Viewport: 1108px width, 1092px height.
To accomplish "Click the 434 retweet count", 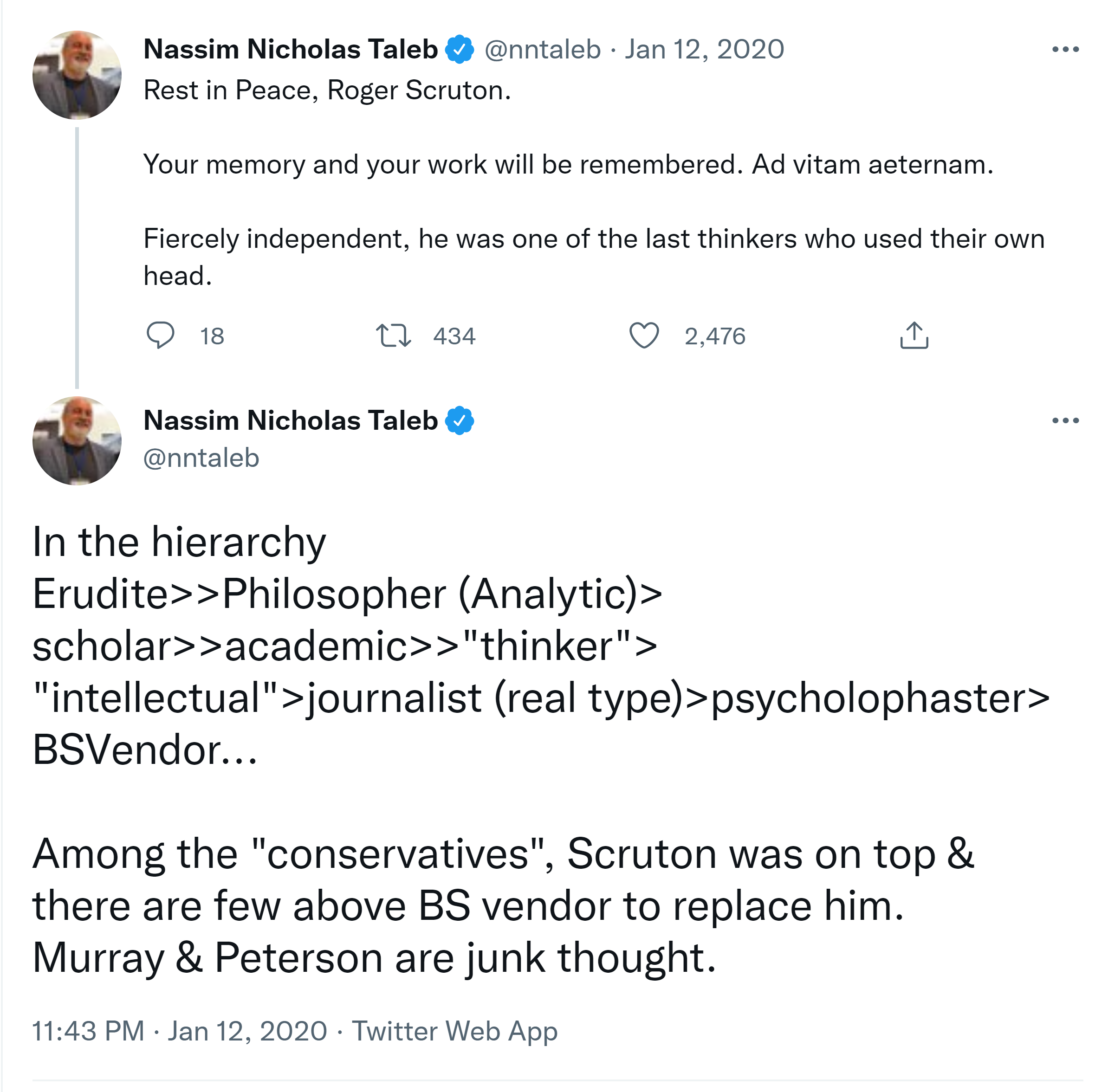I will click(454, 336).
